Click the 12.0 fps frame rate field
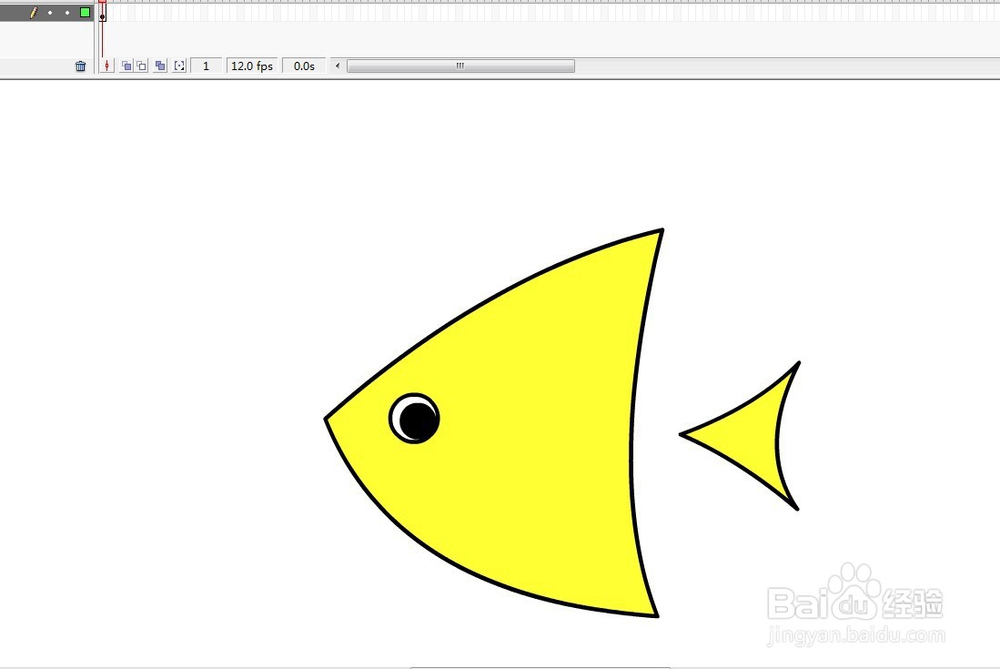The width and height of the screenshot is (1000, 669). [252, 66]
